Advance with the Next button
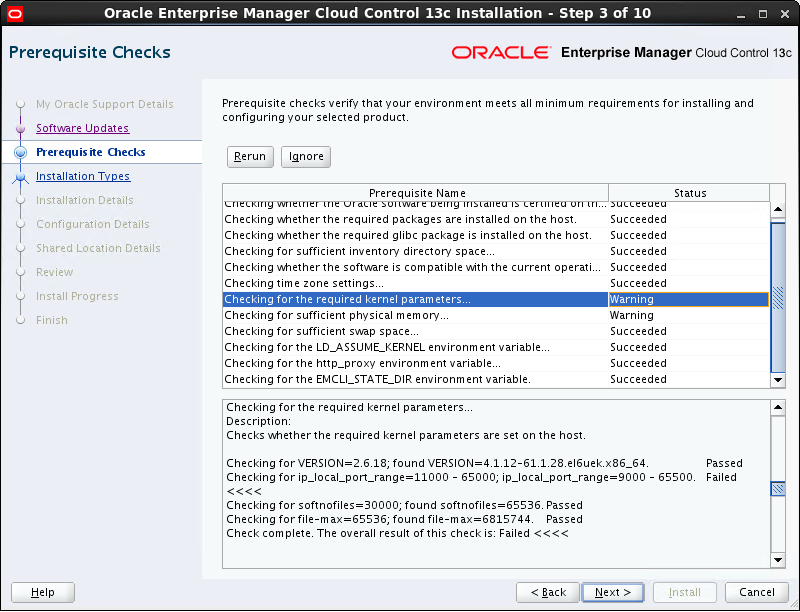The image size is (800, 612). point(612,592)
